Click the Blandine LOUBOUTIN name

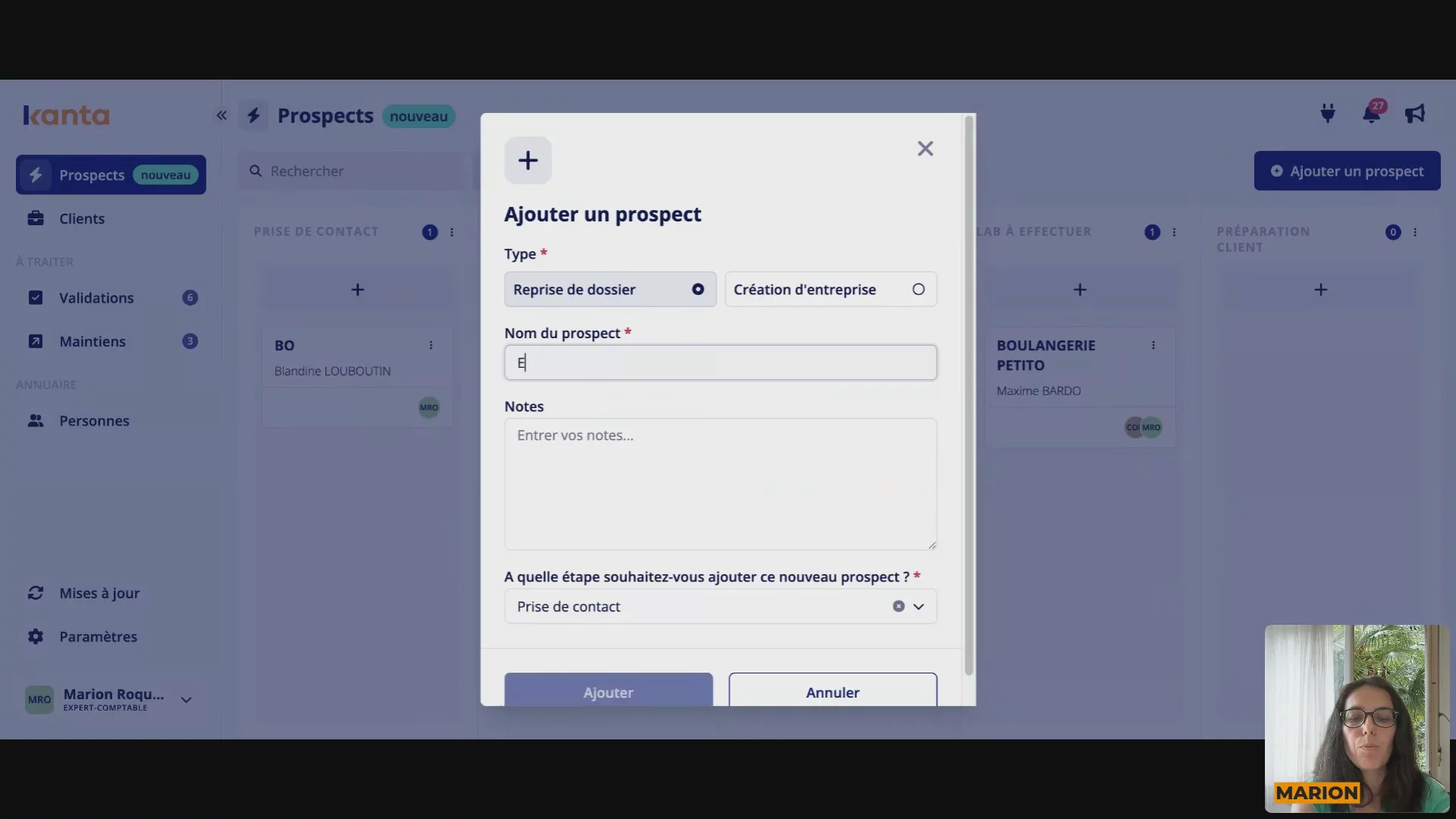(x=332, y=371)
